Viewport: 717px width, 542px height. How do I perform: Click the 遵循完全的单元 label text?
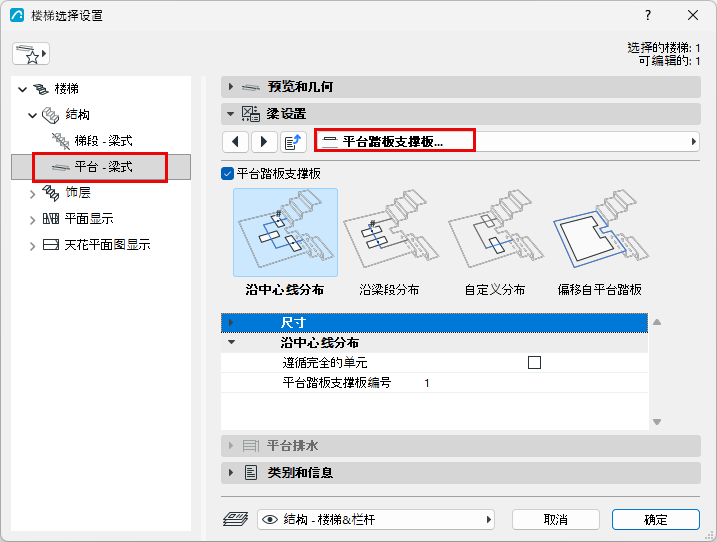point(325,363)
